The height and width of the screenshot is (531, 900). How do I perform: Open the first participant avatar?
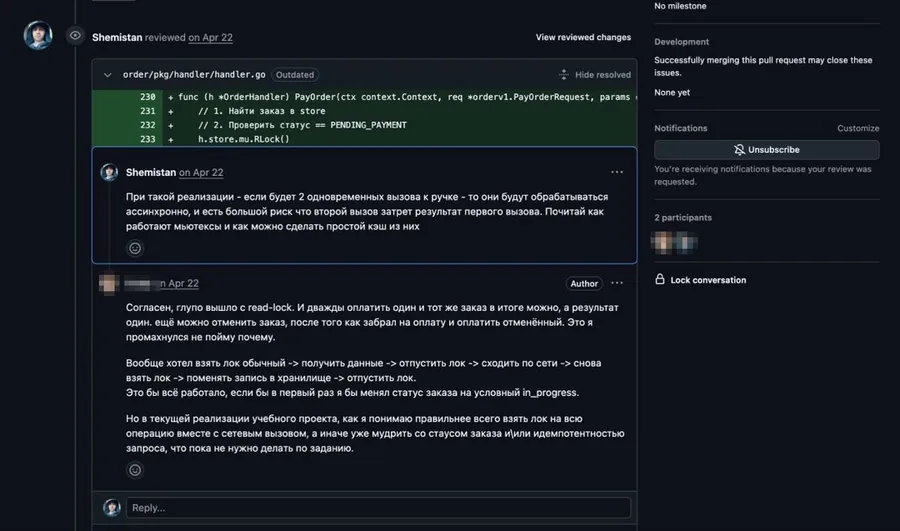[x=663, y=242]
